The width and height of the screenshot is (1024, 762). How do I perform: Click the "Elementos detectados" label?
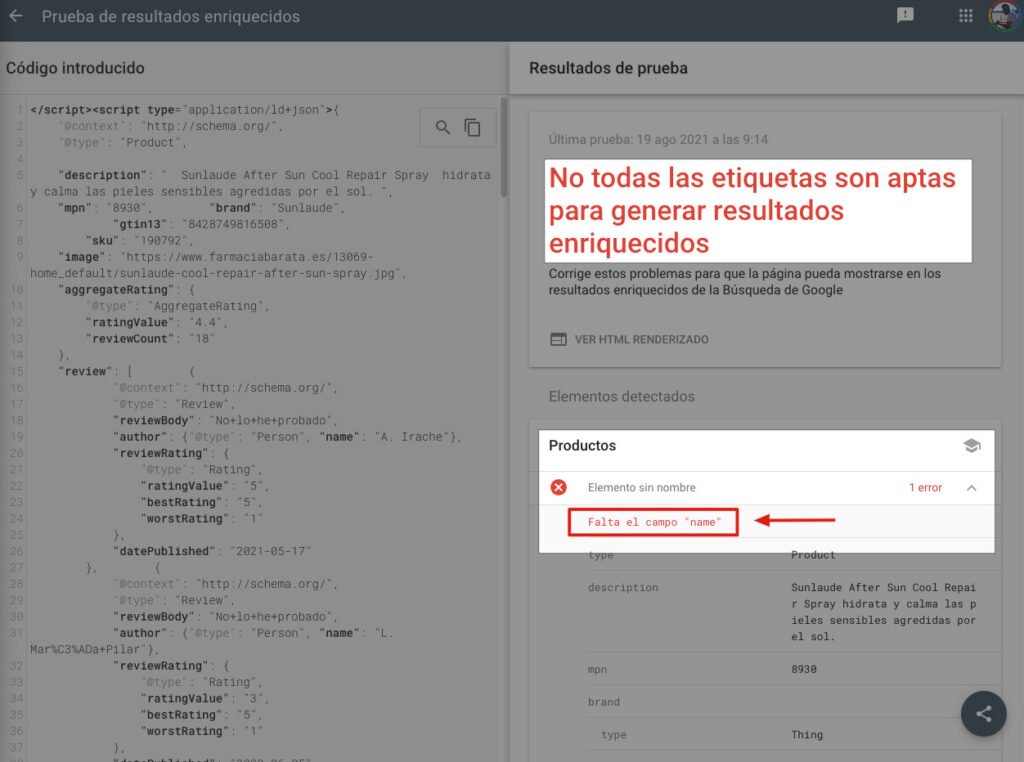622,396
